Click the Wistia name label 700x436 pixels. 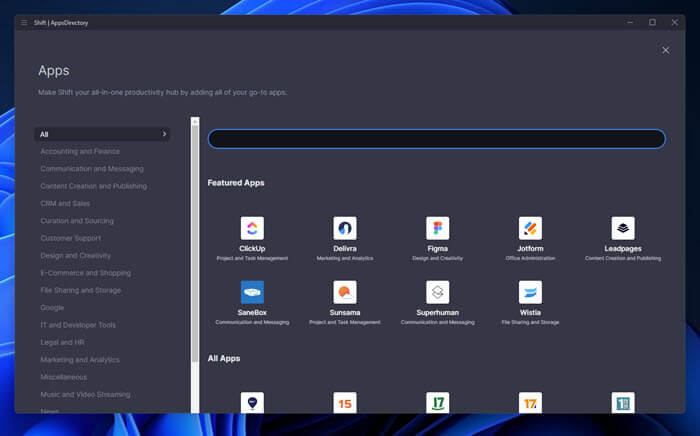pyautogui.click(x=530, y=312)
